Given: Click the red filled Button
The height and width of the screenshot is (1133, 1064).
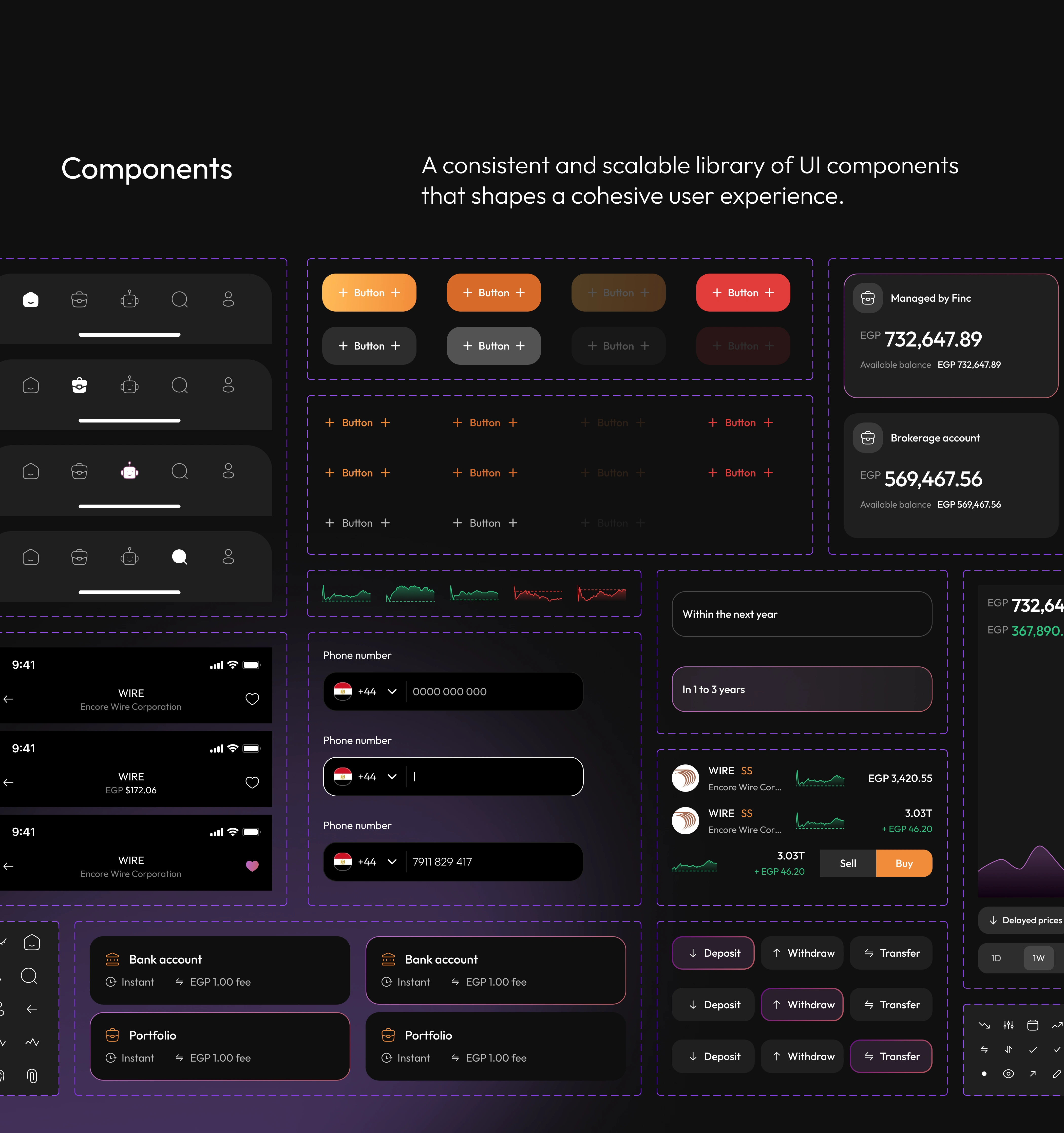Looking at the screenshot, I should point(743,292).
